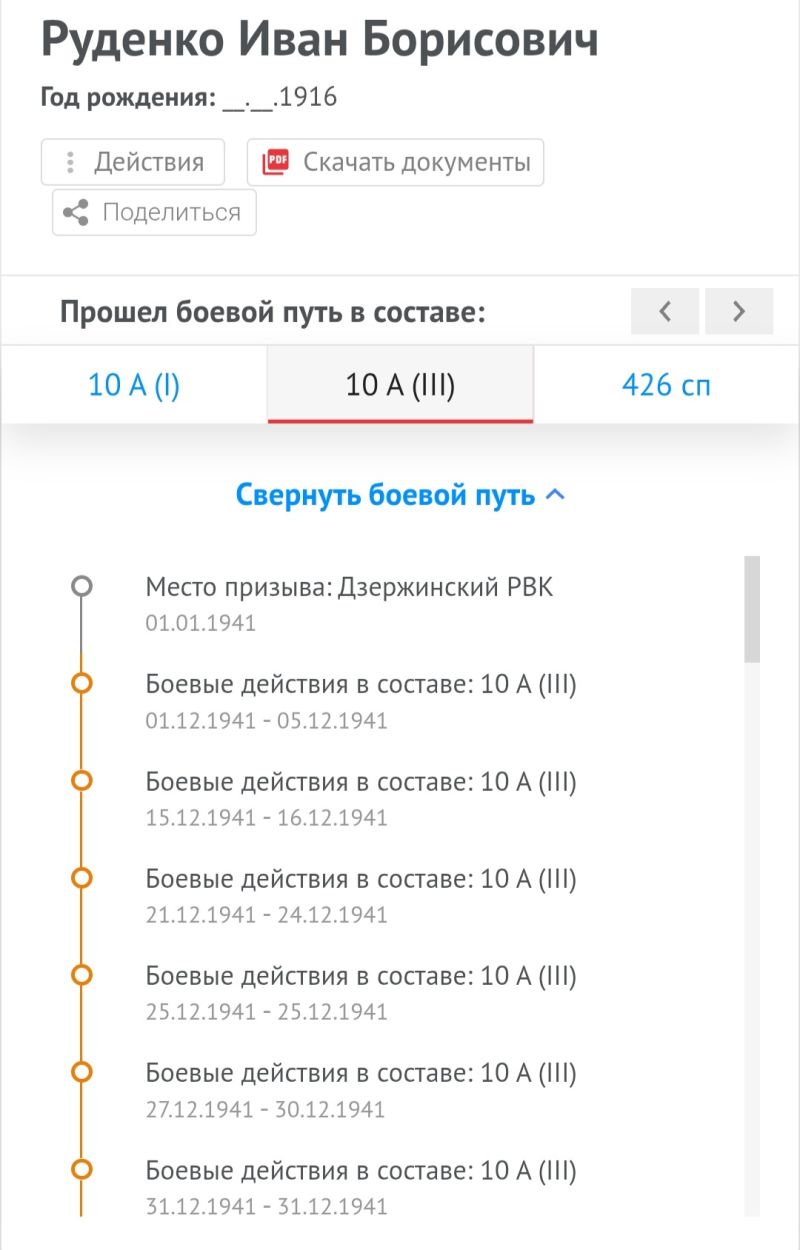Viewport: 800px width, 1250px height.
Task: Switch to the 10 А (I) tab
Action: 134,385
